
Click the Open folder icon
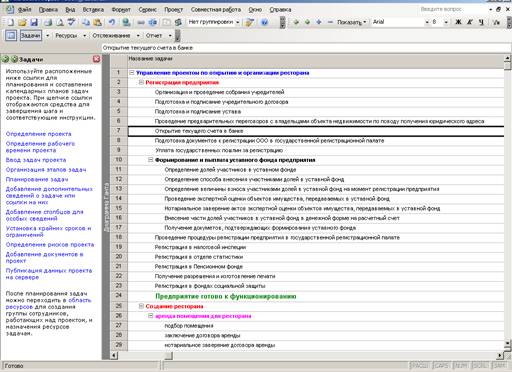22,22
